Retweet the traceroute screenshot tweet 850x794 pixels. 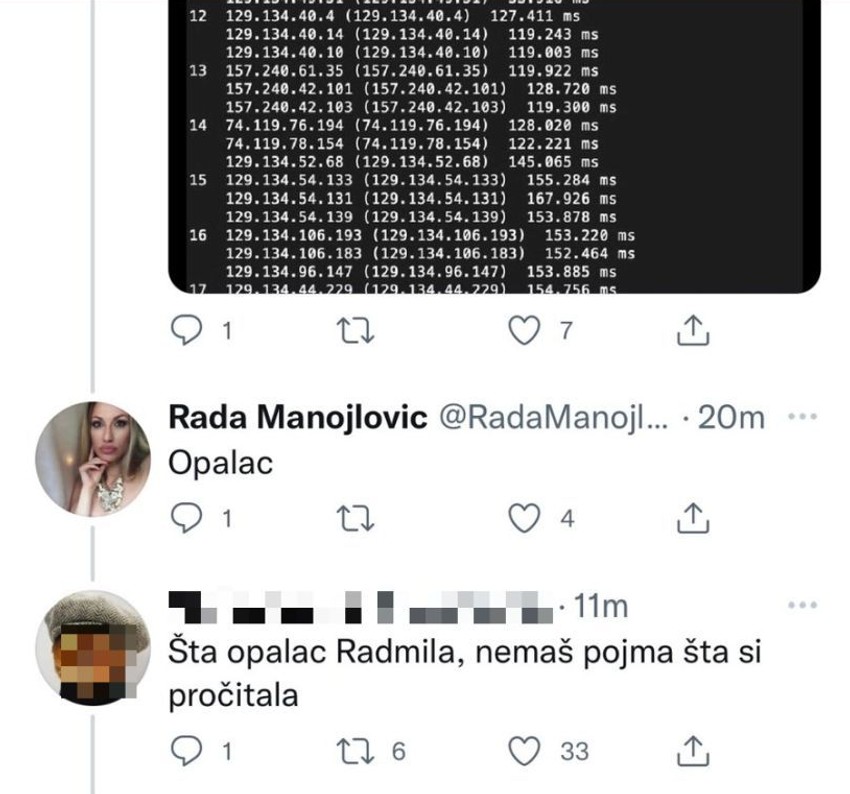(358, 329)
